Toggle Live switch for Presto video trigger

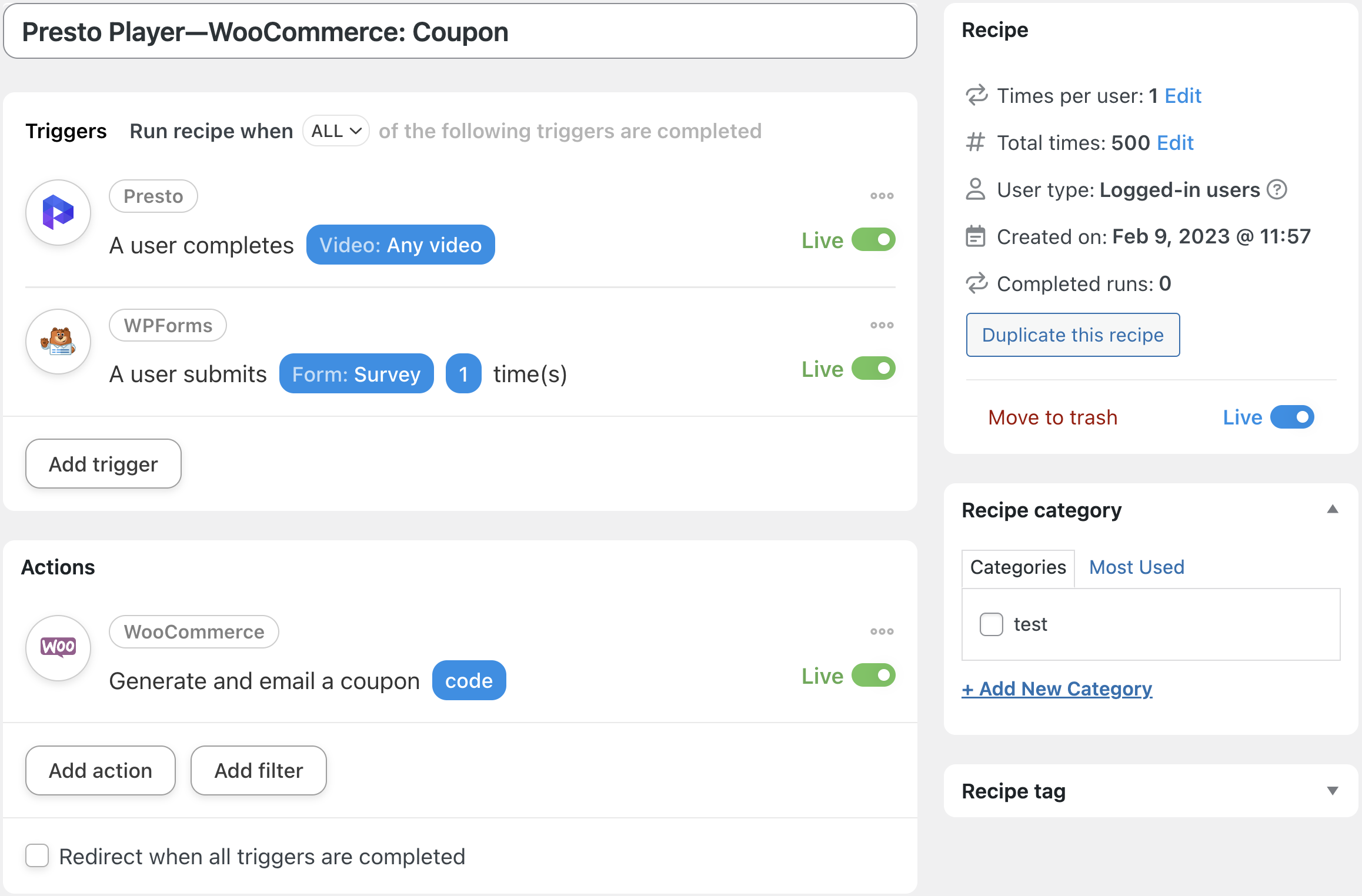coord(873,240)
